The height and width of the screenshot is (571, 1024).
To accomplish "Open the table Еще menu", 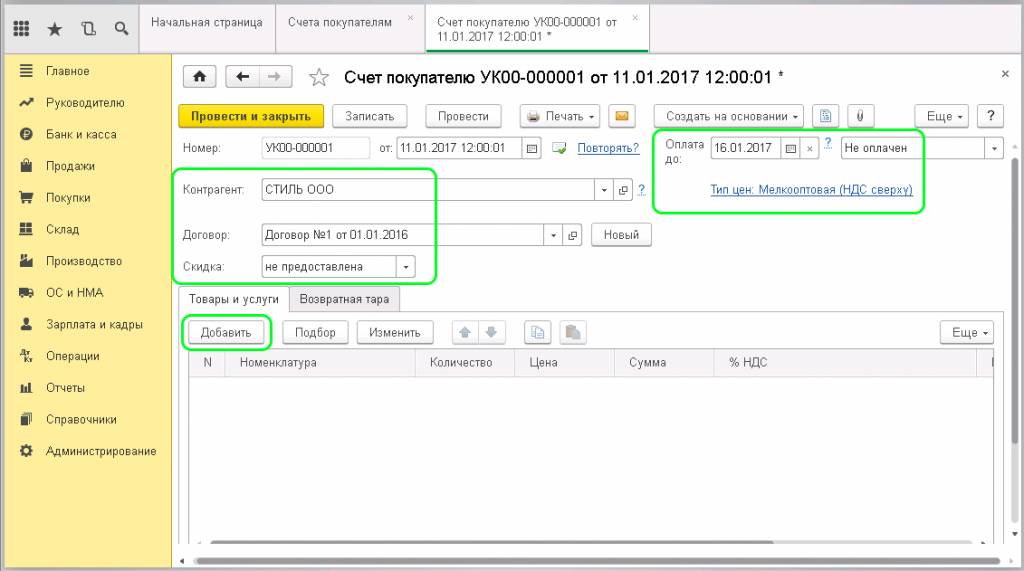I will click(x=968, y=333).
